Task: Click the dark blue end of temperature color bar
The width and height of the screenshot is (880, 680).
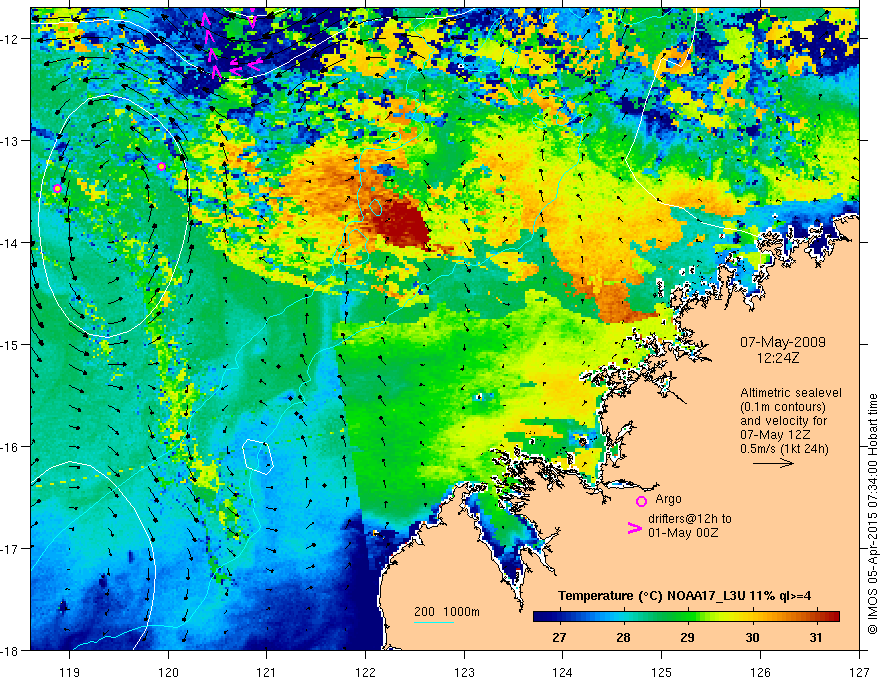Action: pos(540,616)
